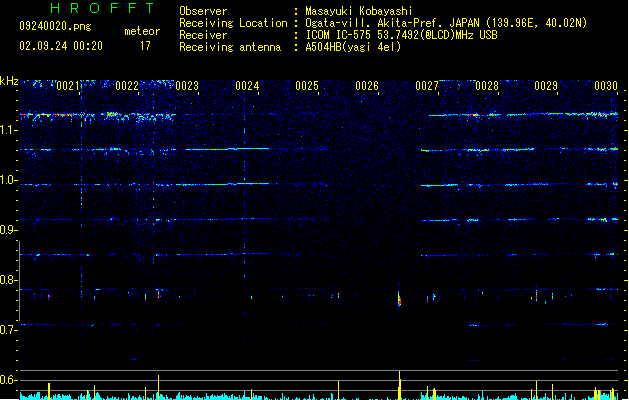
Task: Click the meteor count label
Action: click(x=142, y=31)
